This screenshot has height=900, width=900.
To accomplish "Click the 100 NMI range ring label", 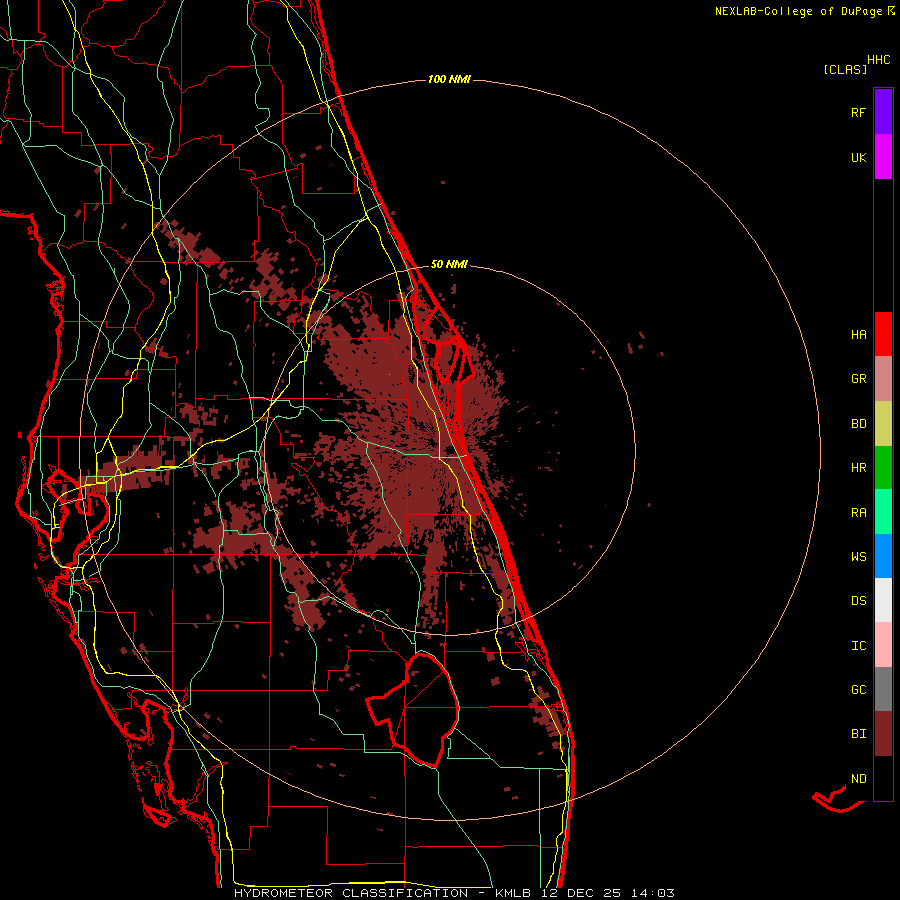I will tap(449, 79).
